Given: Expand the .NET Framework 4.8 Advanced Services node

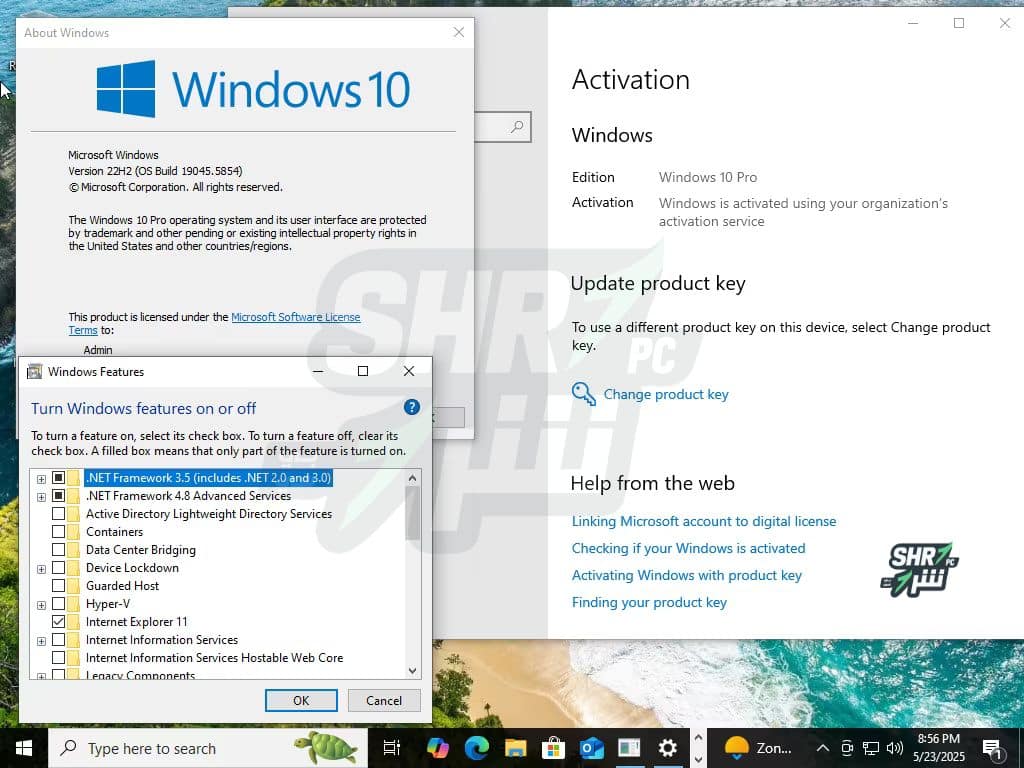Looking at the screenshot, I should [x=41, y=497].
